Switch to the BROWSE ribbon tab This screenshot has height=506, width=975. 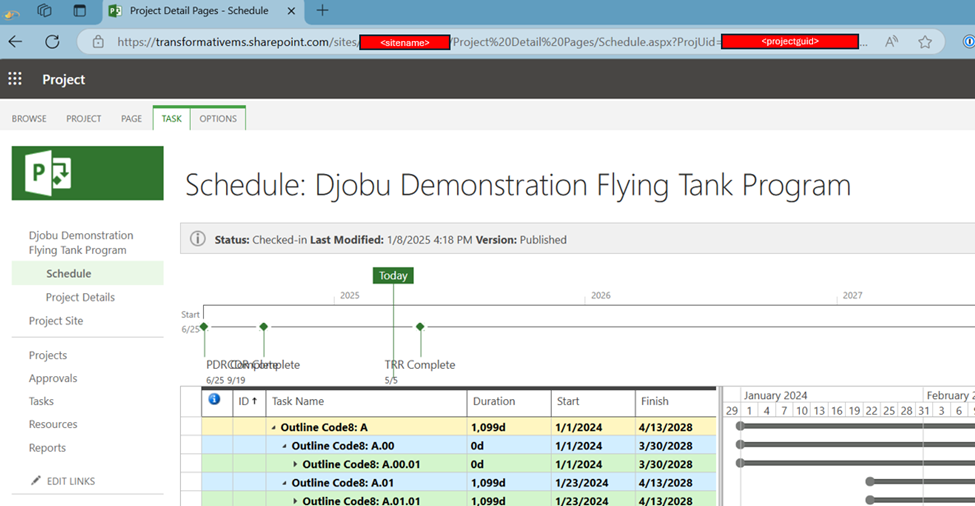point(29,118)
